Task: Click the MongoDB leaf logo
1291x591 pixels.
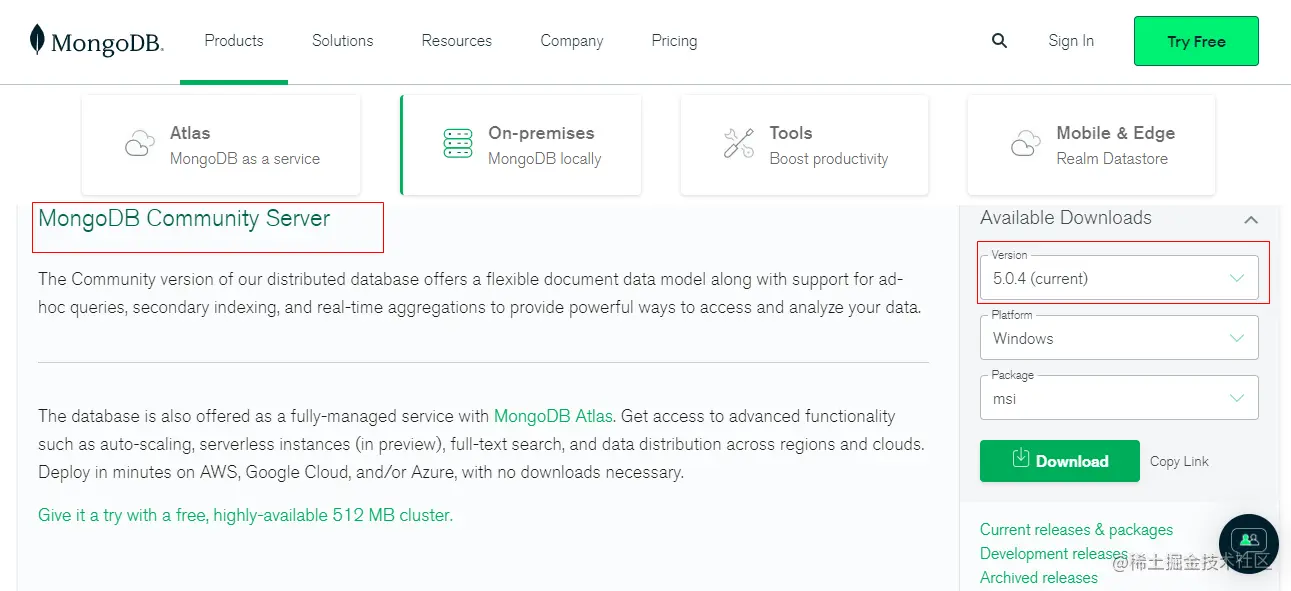Action: (x=37, y=40)
